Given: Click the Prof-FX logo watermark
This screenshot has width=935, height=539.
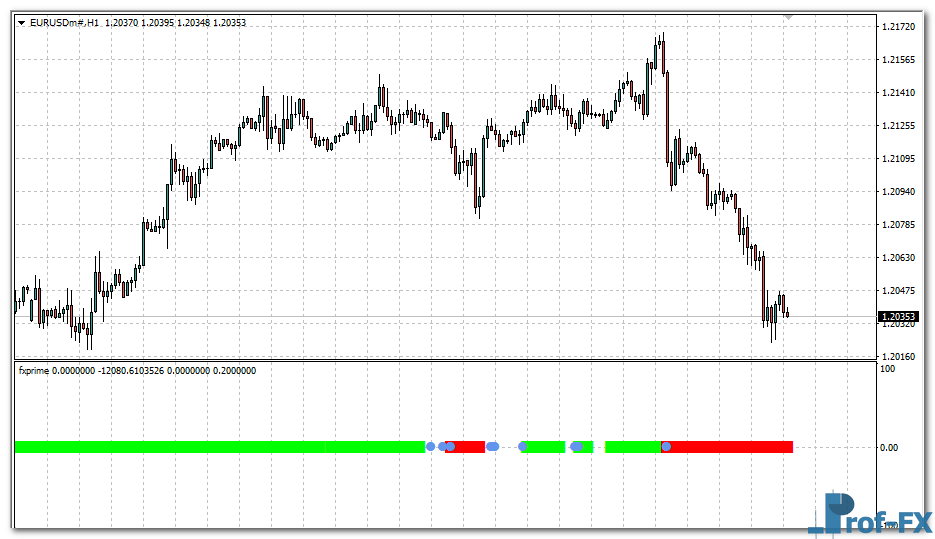Looking at the screenshot, I should pos(870,513).
